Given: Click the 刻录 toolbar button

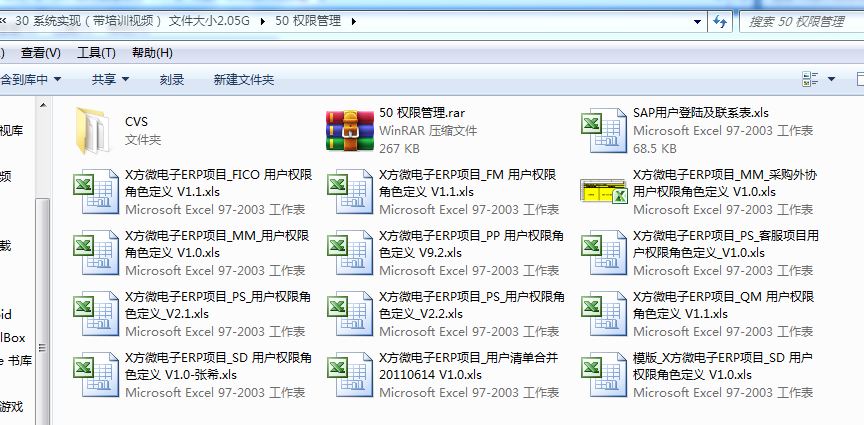Looking at the screenshot, I should click(x=171, y=79).
